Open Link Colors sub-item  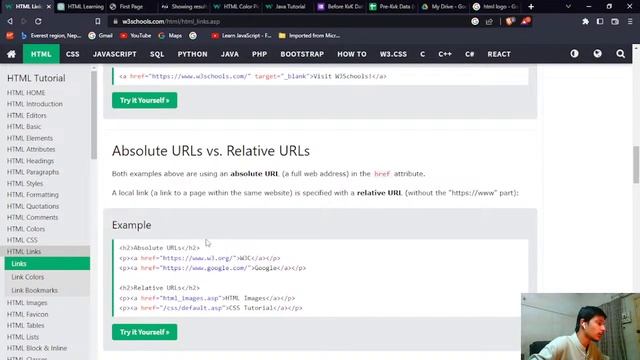[28, 277]
